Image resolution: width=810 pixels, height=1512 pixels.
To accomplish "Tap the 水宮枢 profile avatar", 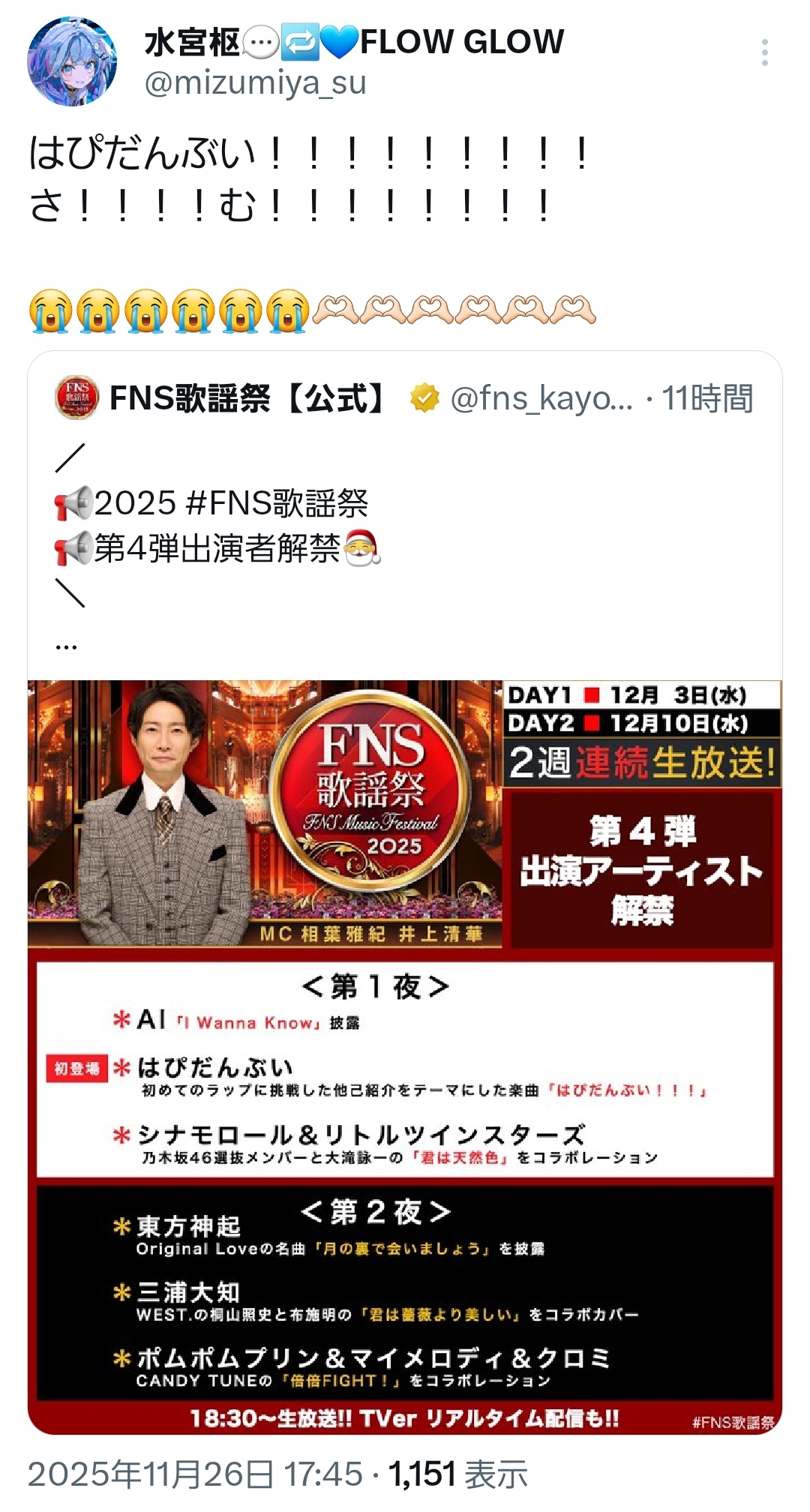I will 72,61.
